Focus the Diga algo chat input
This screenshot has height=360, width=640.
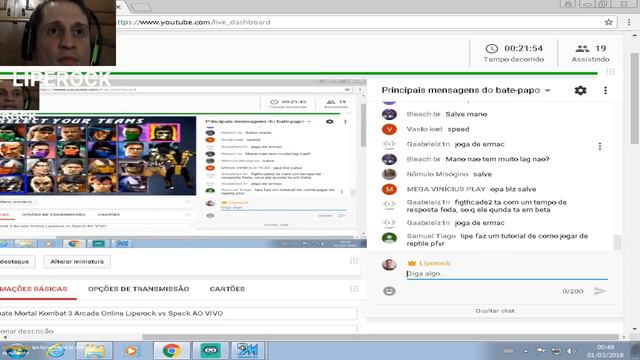pos(507,274)
